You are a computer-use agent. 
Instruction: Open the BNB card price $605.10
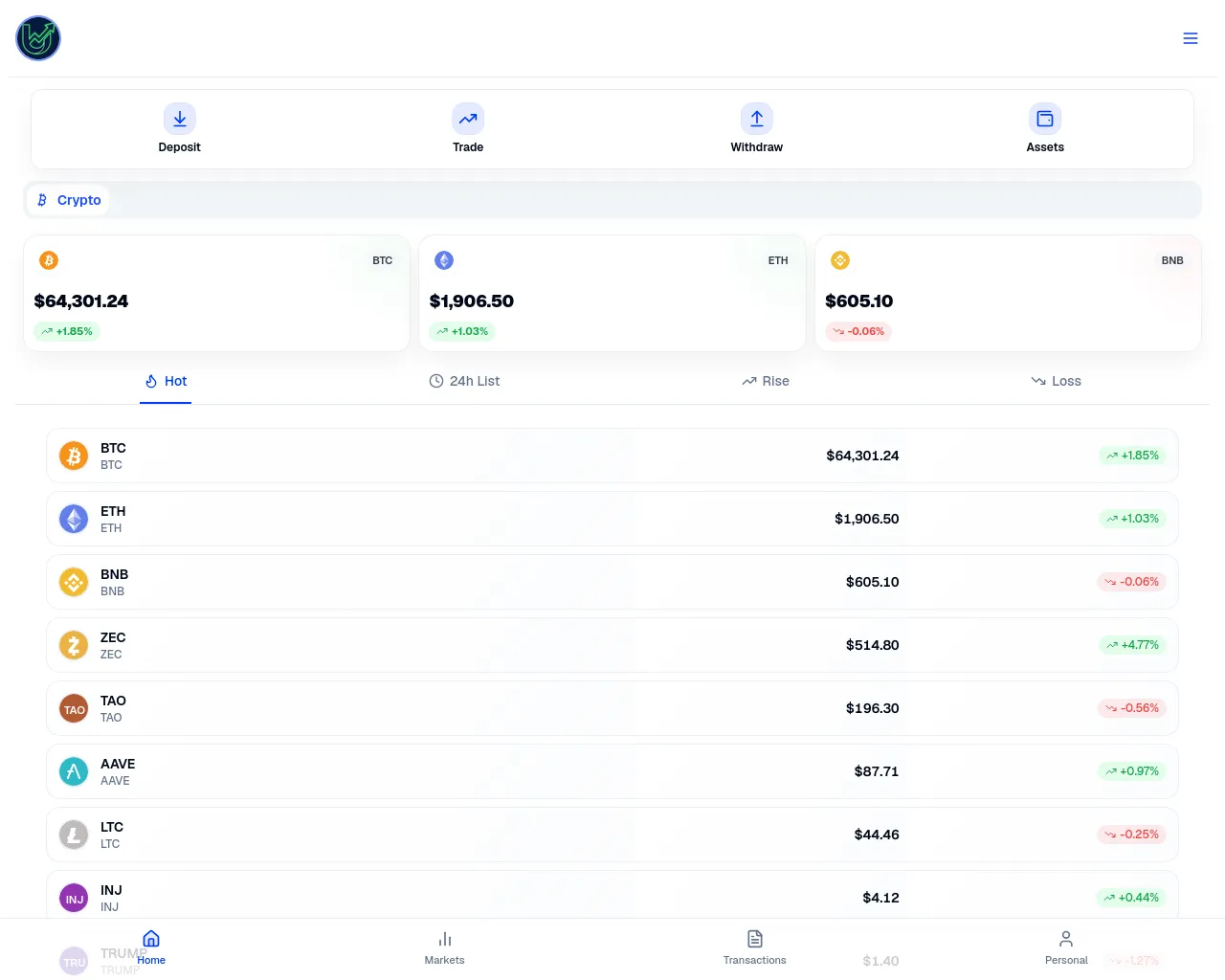tap(859, 301)
